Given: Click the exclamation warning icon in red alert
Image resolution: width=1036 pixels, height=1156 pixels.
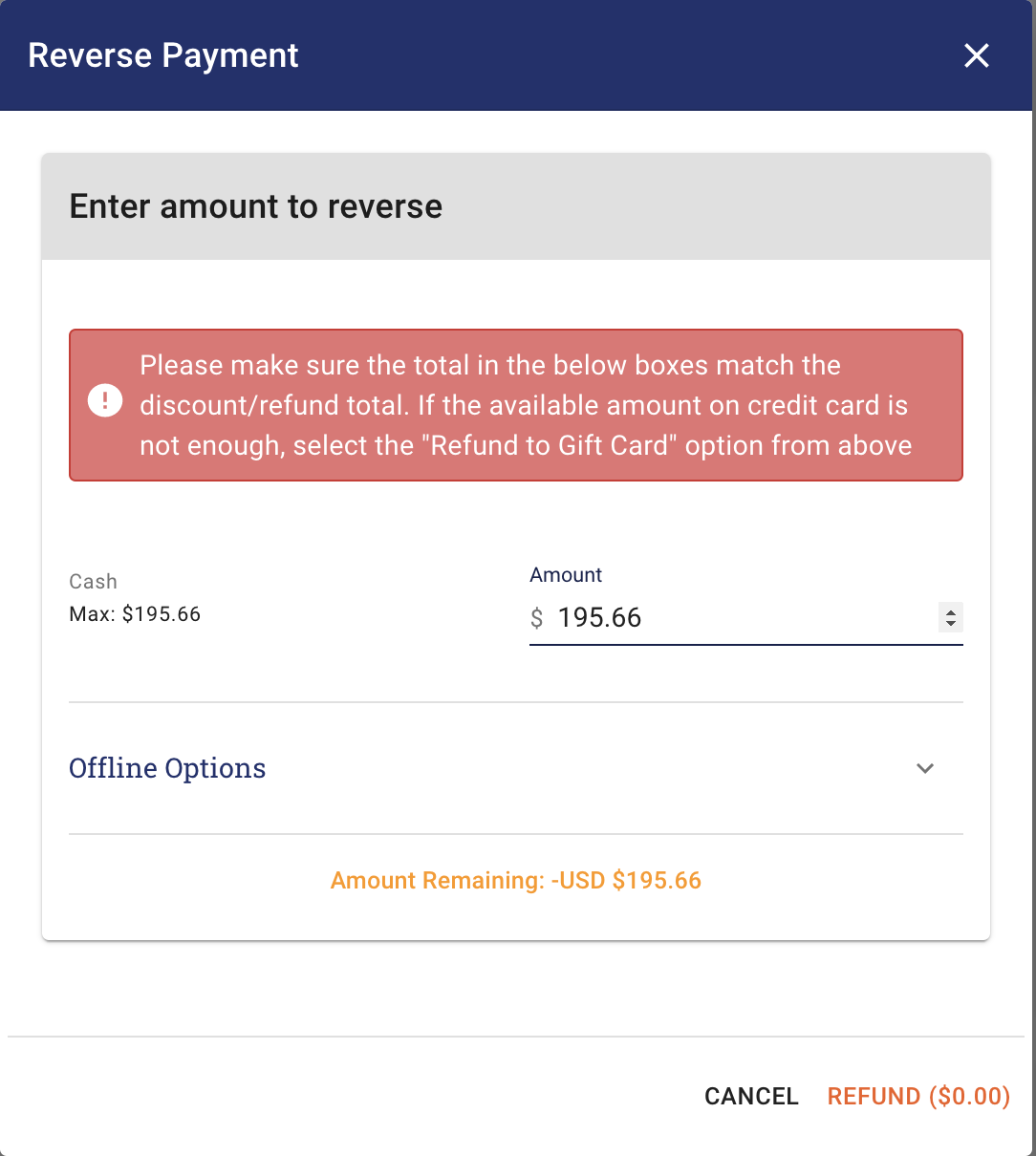Looking at the screenshot, I should point(105,400).
